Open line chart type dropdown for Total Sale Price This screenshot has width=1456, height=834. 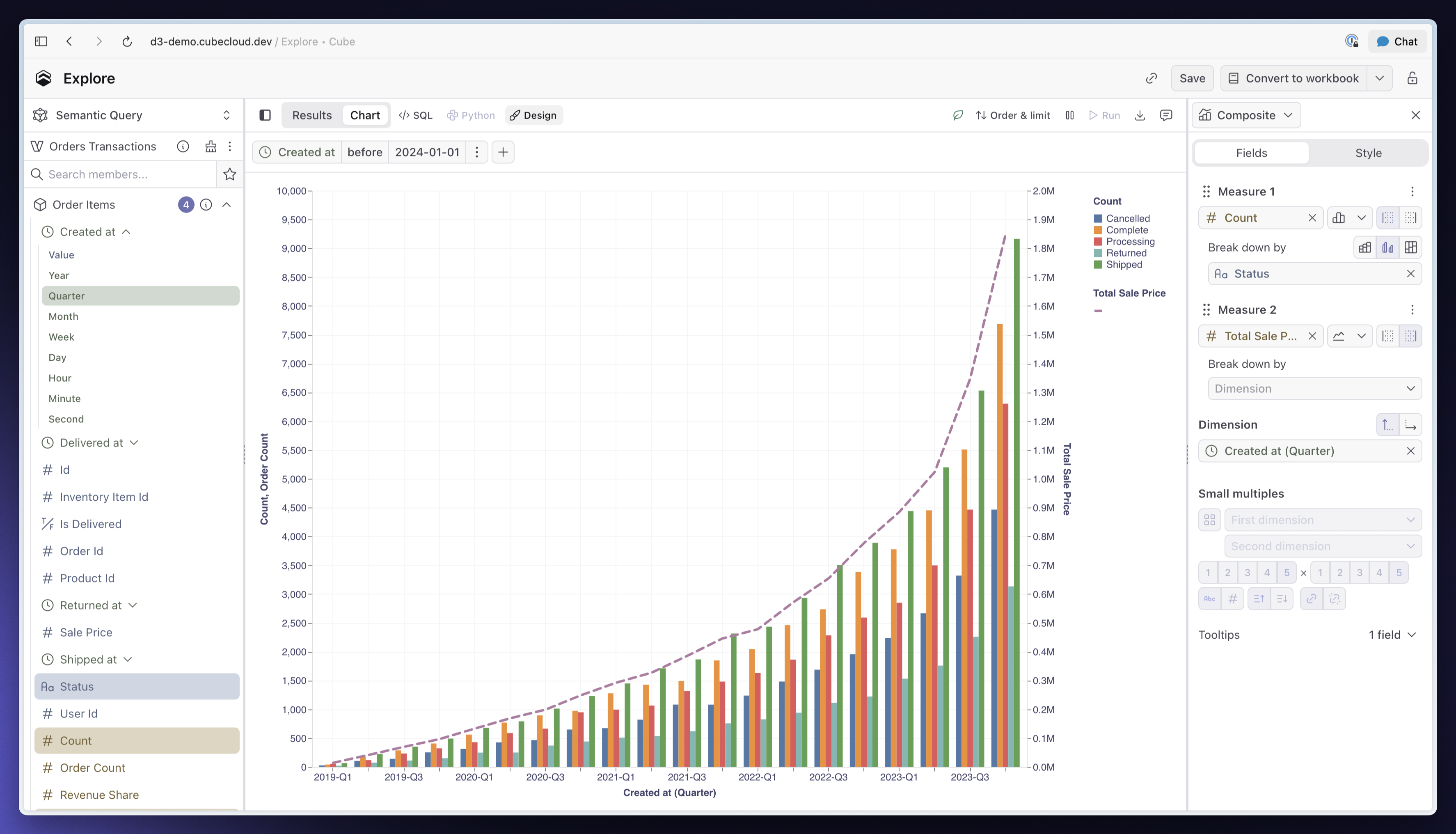point(1349,336)
